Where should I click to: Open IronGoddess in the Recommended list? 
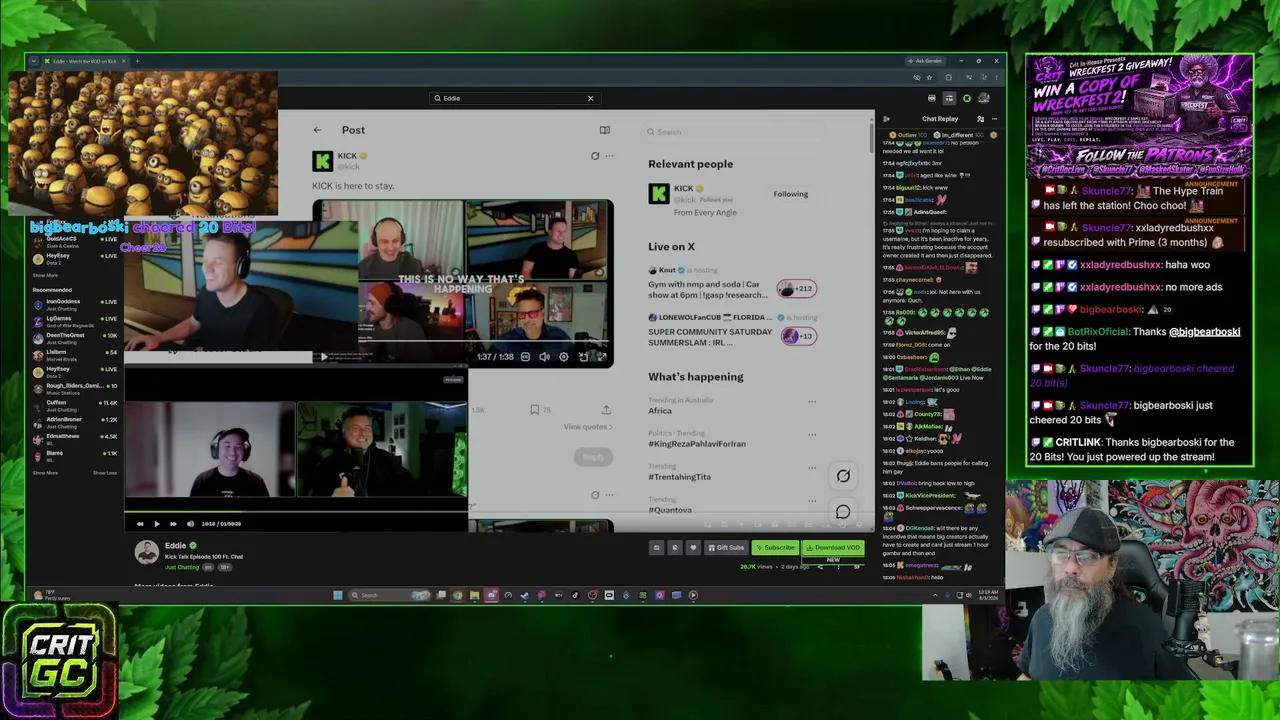tap(73, 304)
